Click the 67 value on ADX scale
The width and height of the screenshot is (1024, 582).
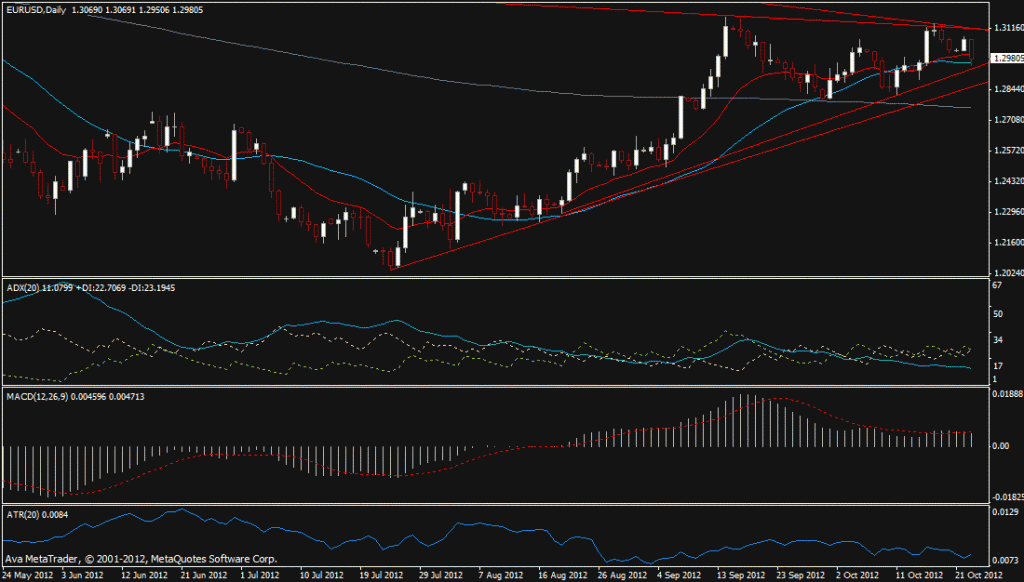(996, 286)
